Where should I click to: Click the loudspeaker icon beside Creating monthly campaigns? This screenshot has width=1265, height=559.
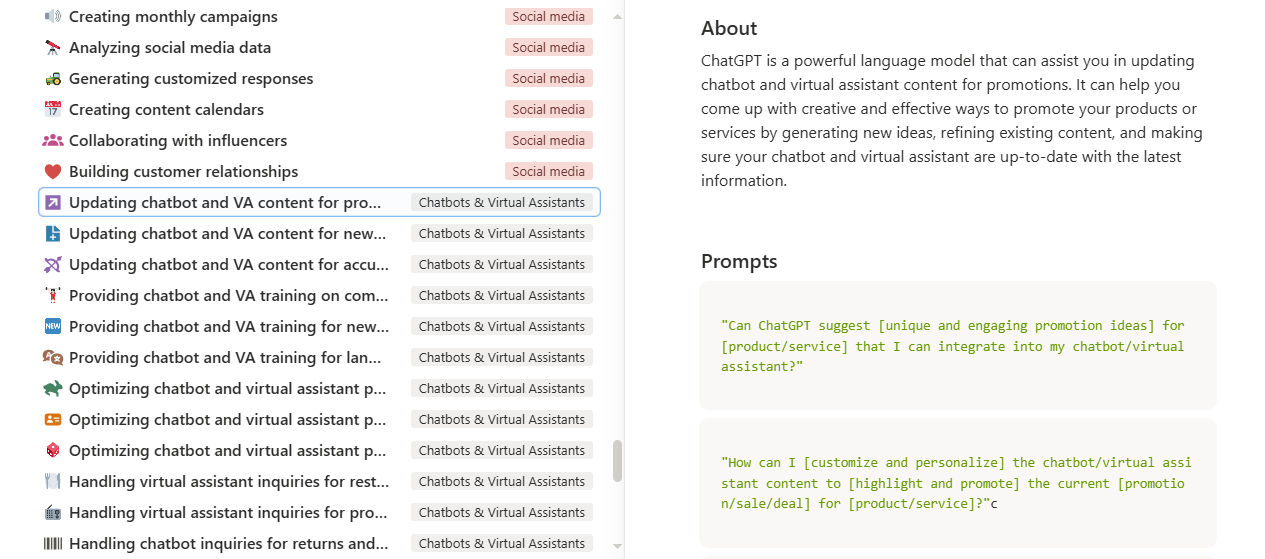[53, 17]
